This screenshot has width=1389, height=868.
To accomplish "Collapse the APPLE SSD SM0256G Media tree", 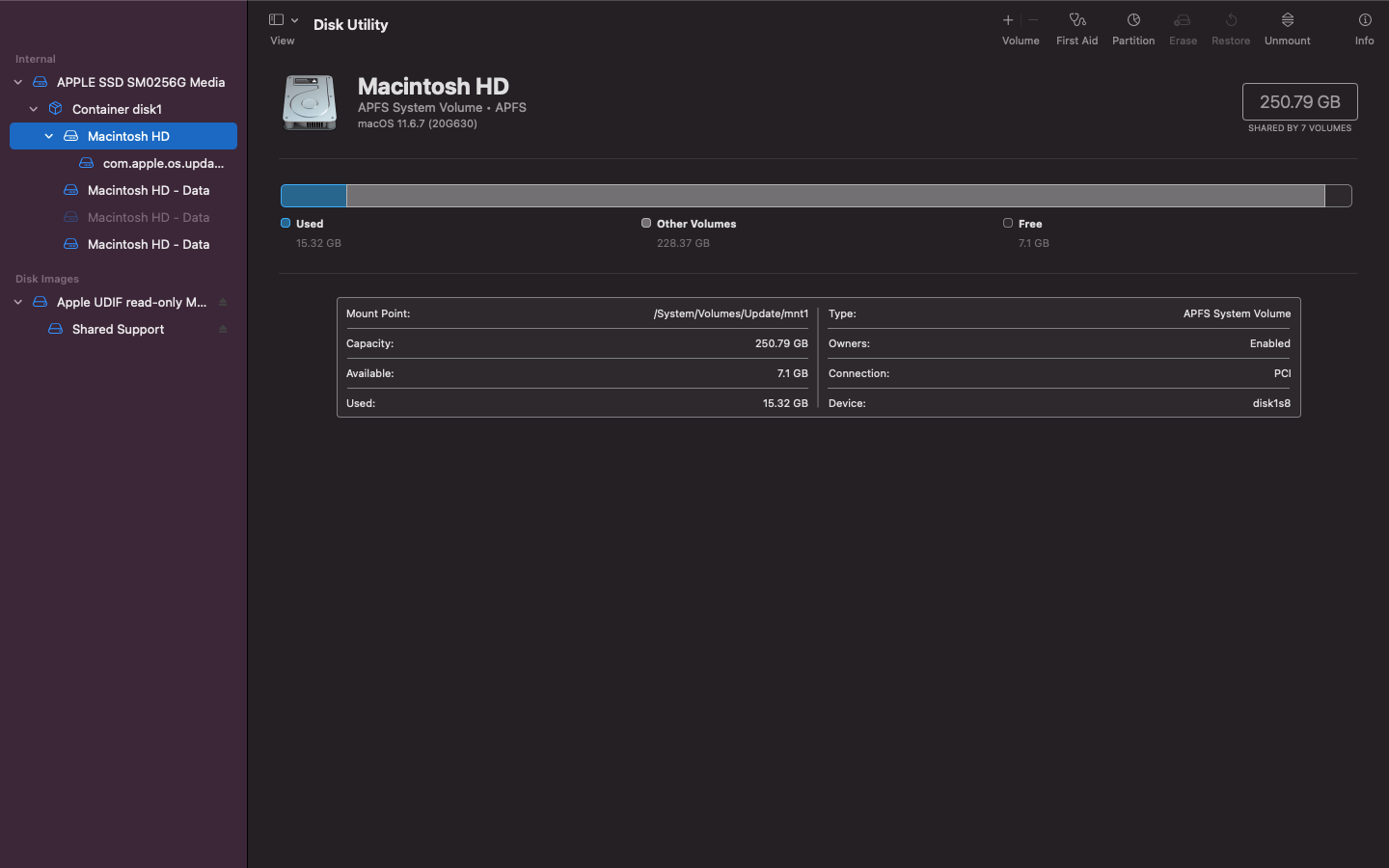I will [18, 82].
